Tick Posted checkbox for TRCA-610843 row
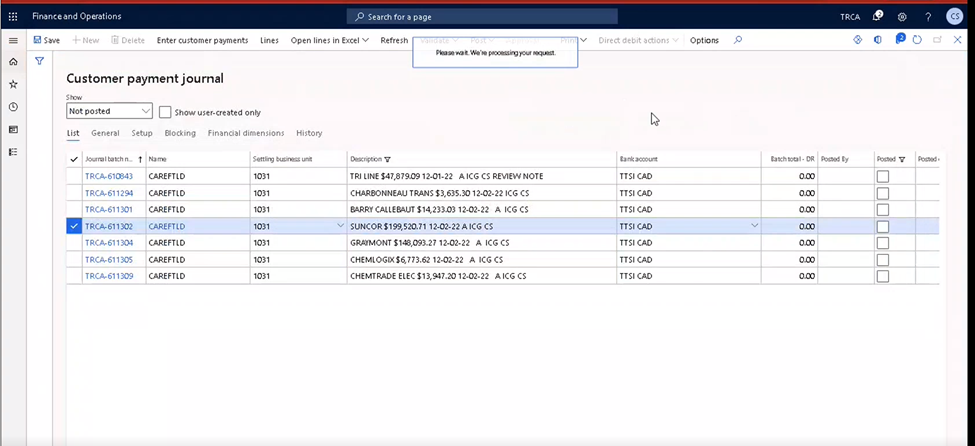 point(882,177)
